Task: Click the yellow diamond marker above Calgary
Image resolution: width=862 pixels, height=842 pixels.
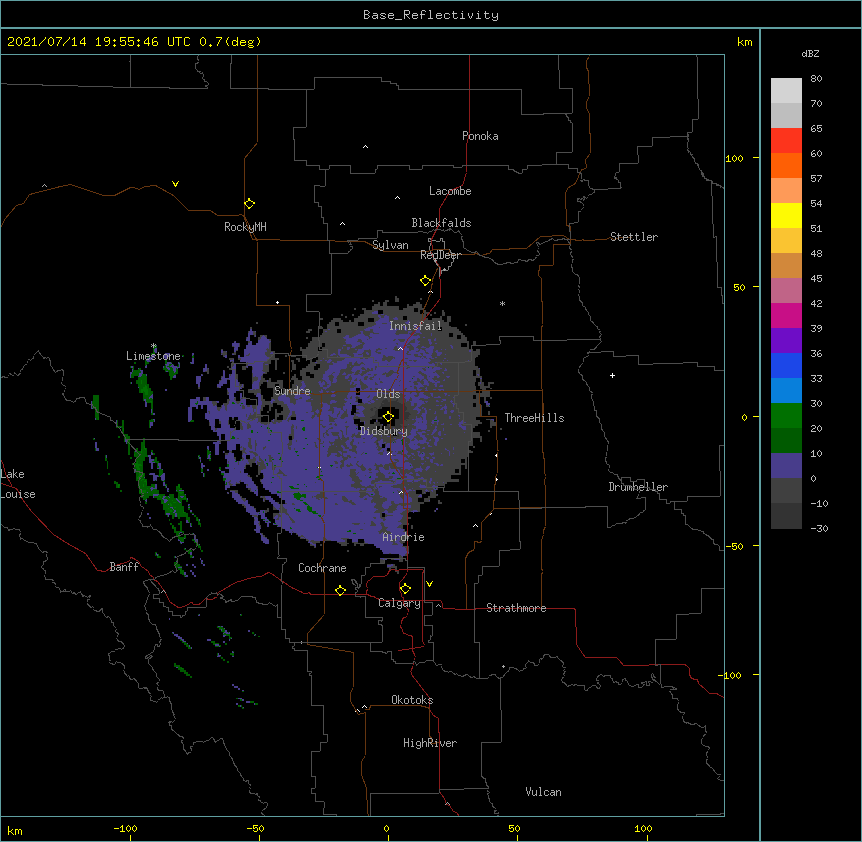Action: pyautogui.click(x=405, y=589)
